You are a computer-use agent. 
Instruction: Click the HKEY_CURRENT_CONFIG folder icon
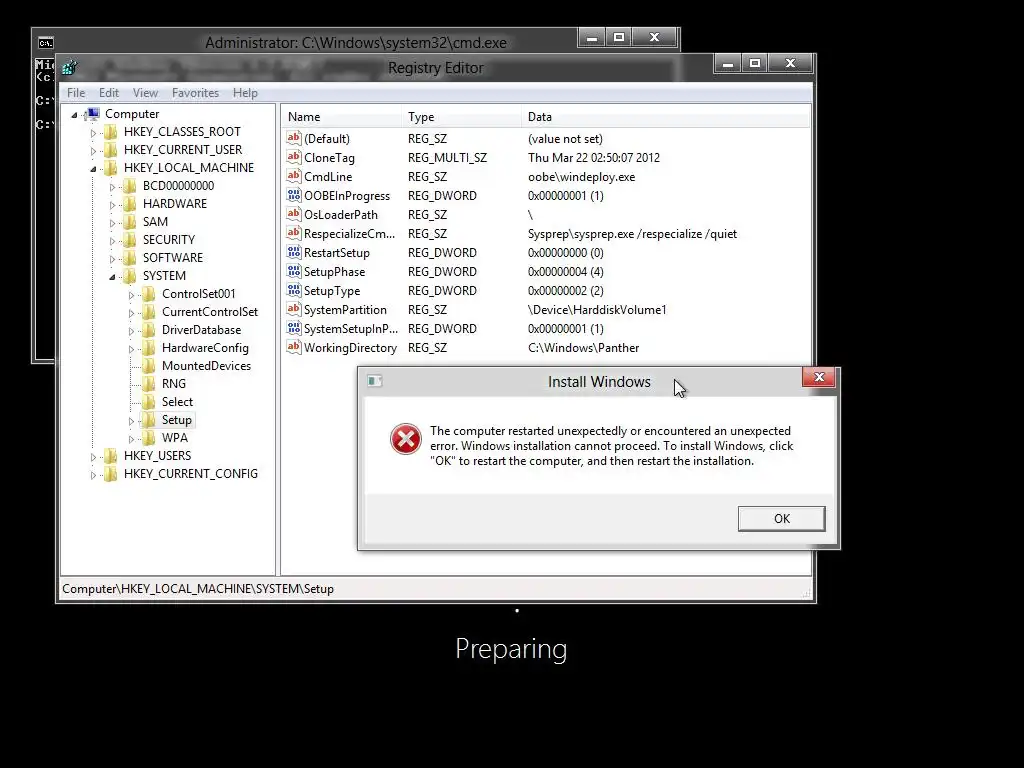[x=111, y=474]
